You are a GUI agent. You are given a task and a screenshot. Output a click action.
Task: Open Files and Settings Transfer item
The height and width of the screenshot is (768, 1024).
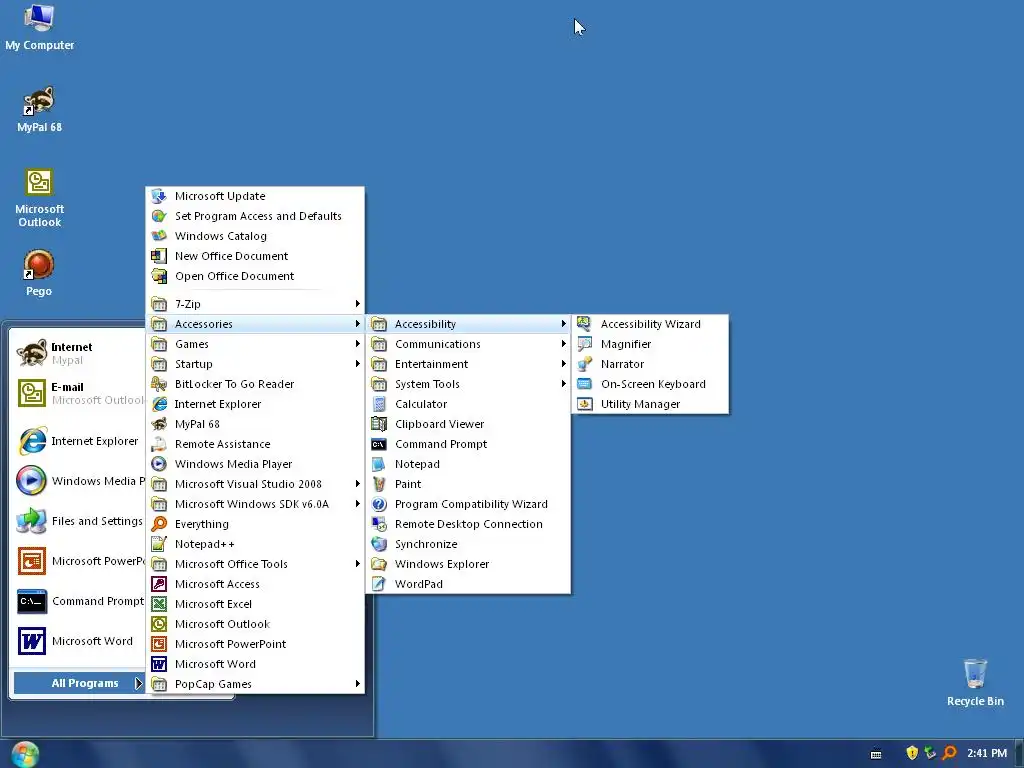(79, 521)
